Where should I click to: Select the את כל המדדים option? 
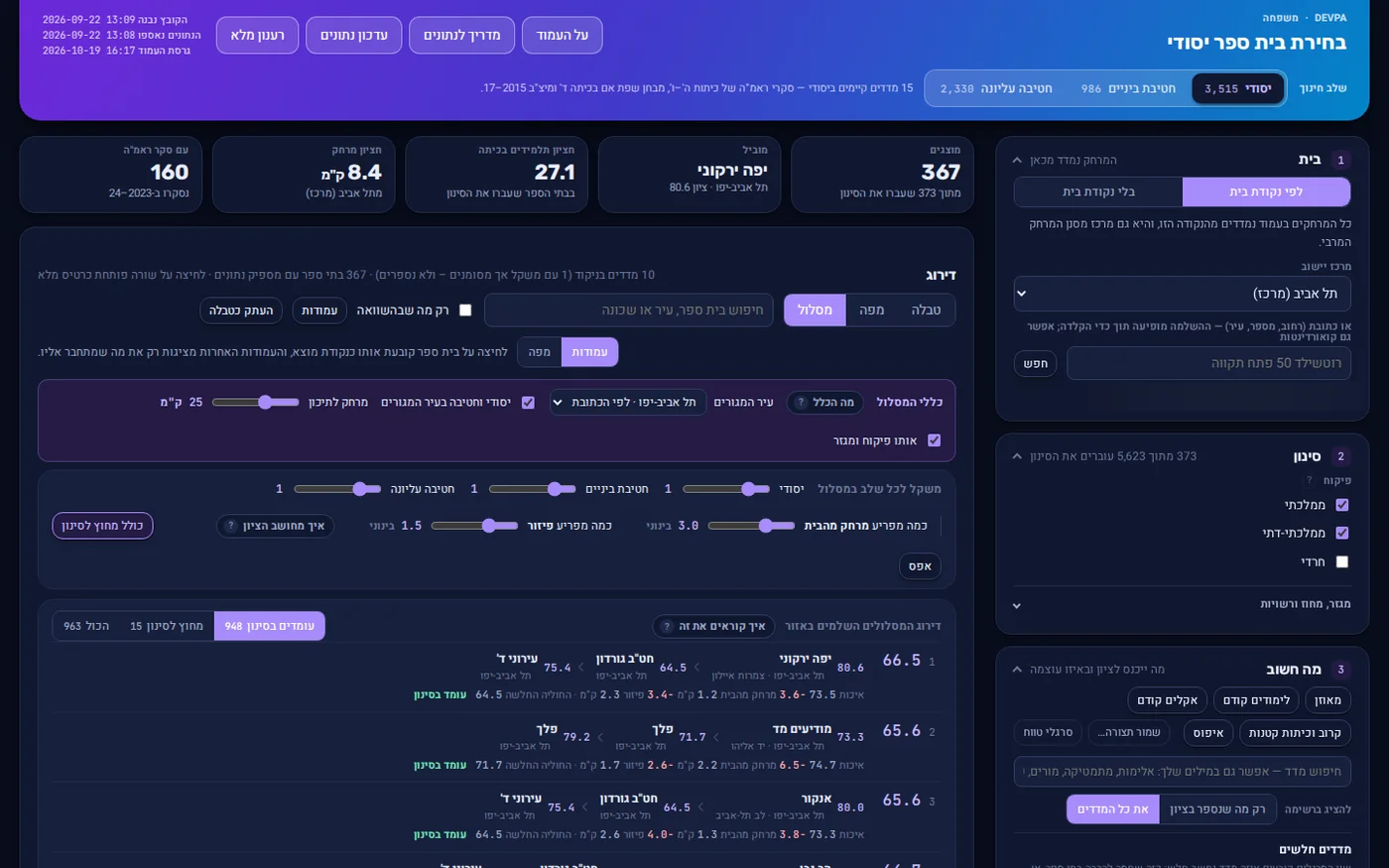pos(1112,809)
